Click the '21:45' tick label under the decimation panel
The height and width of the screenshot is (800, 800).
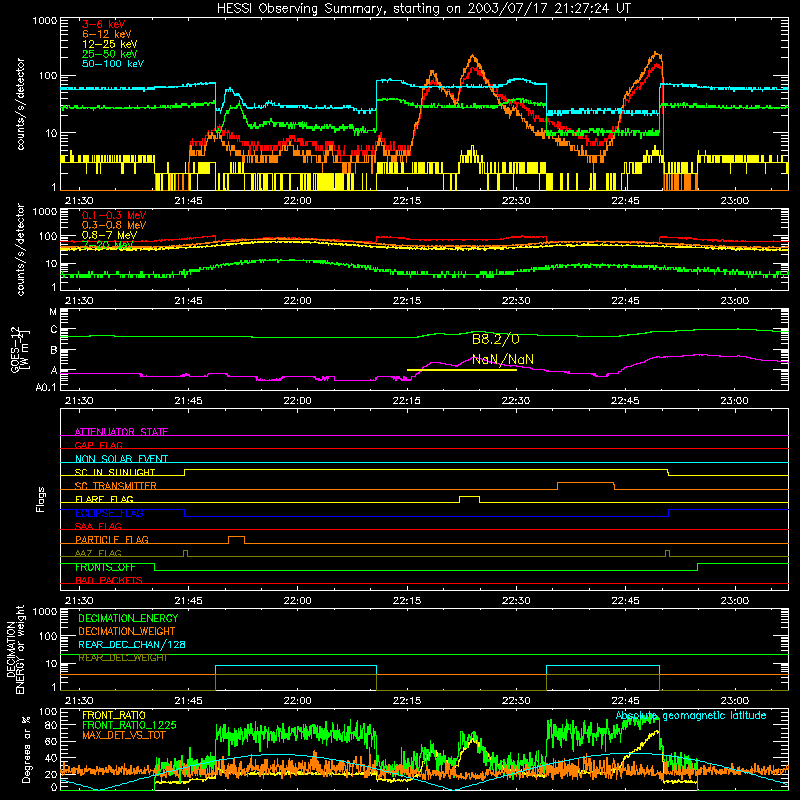pyautogui.click(x=188, y=701)
